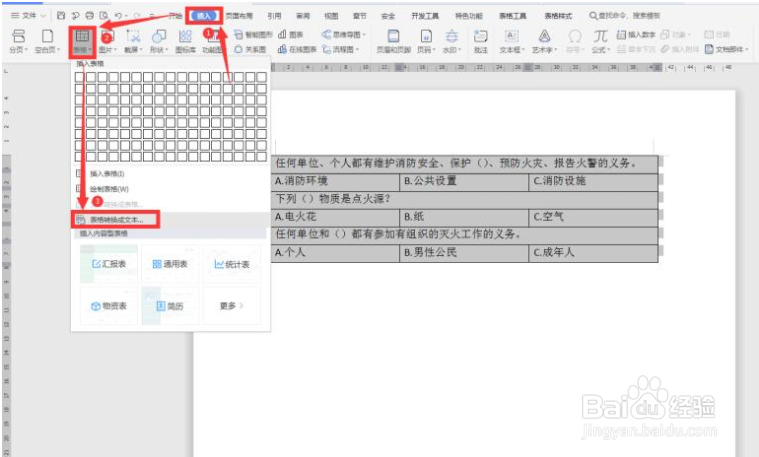Choose the 通用表 table template
The width and height of the screenshot is (759, 457).
(x=170, y=264)
